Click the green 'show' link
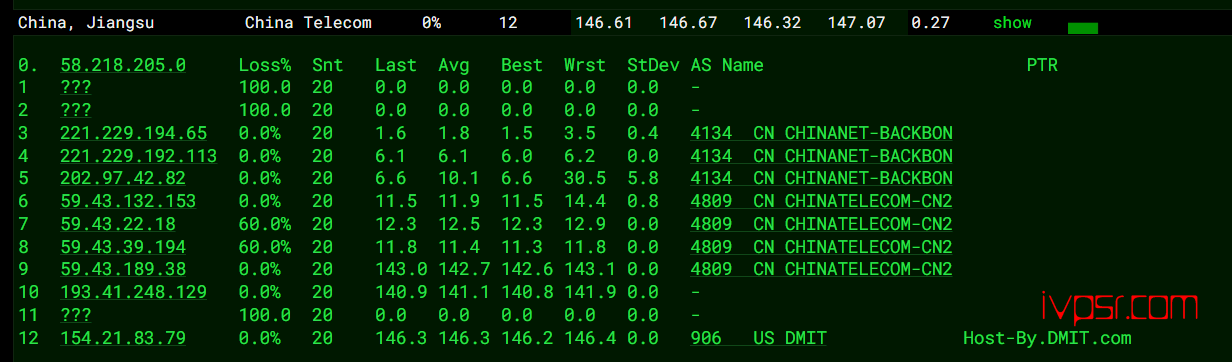 pyautogui.click(x=1012, y=22)
